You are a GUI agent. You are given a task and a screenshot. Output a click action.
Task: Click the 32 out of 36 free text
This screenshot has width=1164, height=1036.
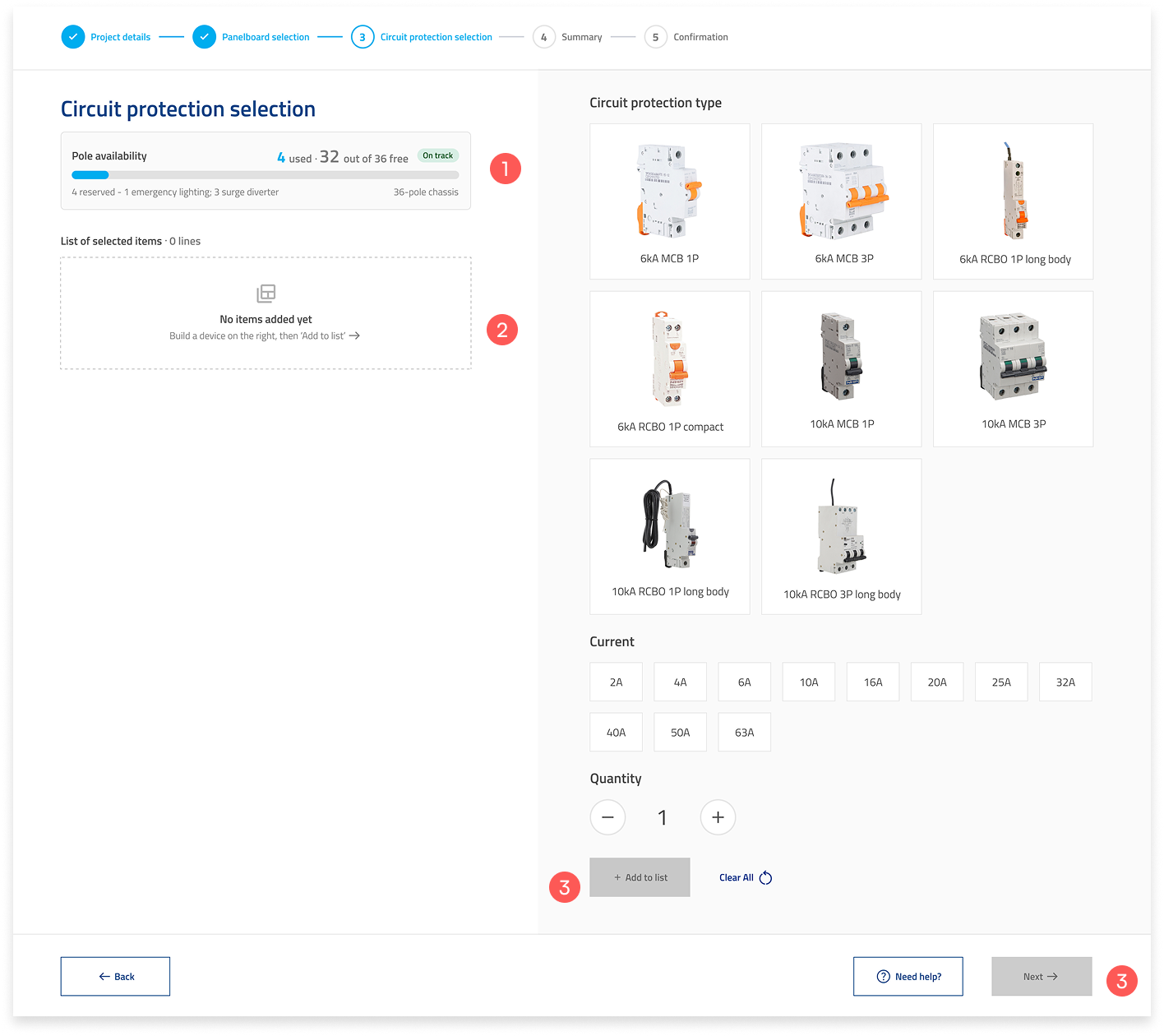[364, 157]
